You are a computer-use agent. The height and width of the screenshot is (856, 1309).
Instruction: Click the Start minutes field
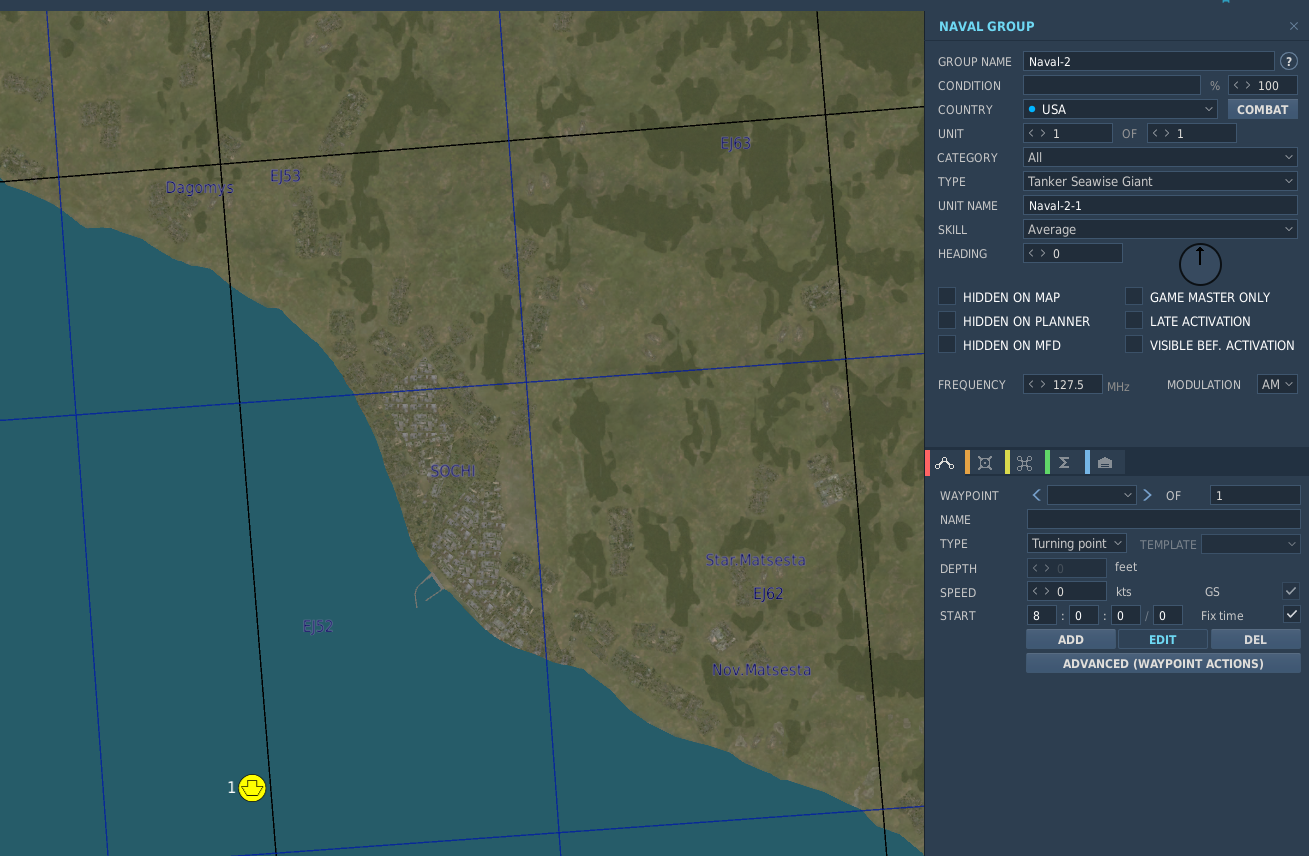[x=1084, y=615]
